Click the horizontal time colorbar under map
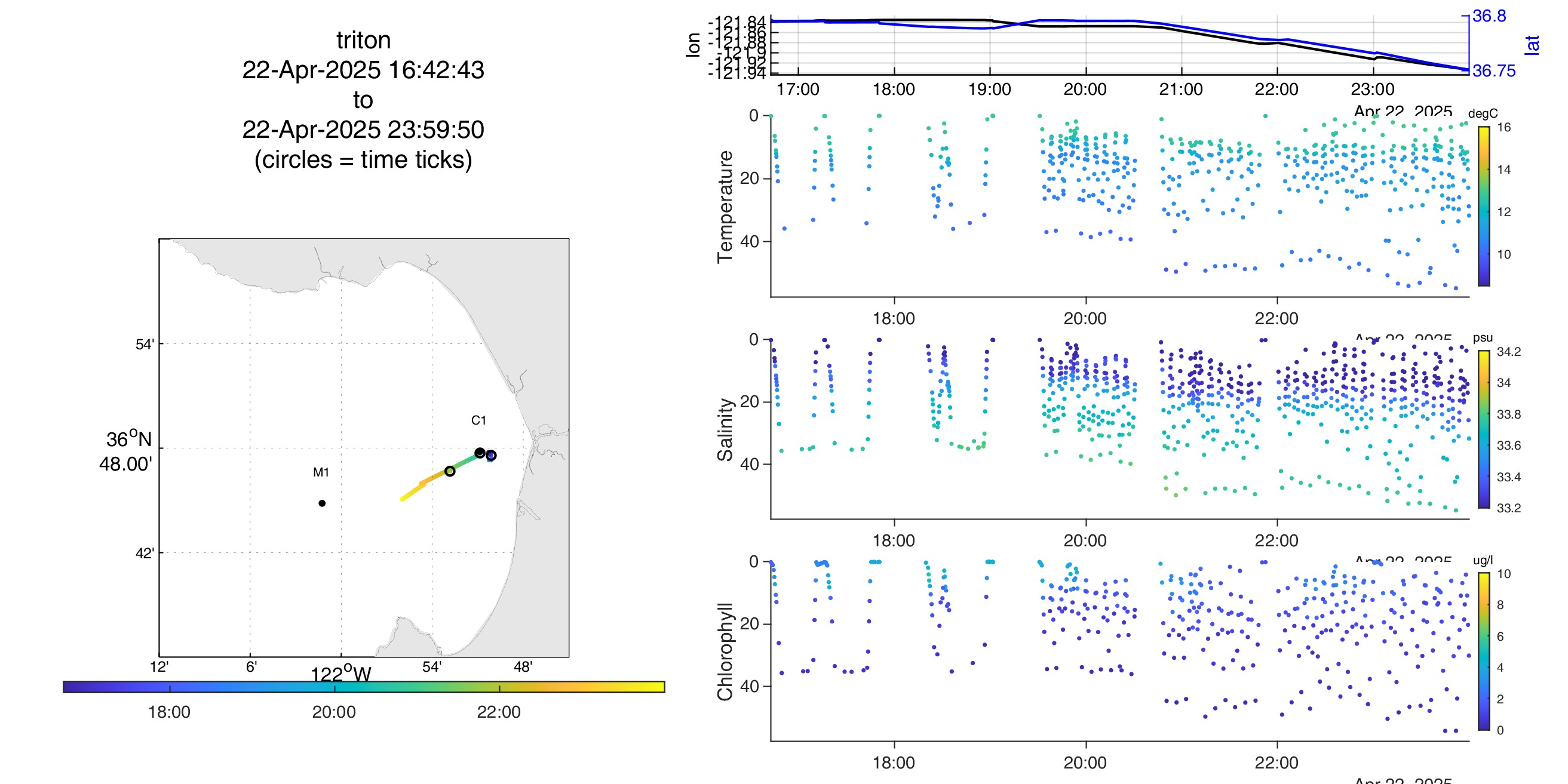Screen dimensions: 1568x784 (364, 687)
